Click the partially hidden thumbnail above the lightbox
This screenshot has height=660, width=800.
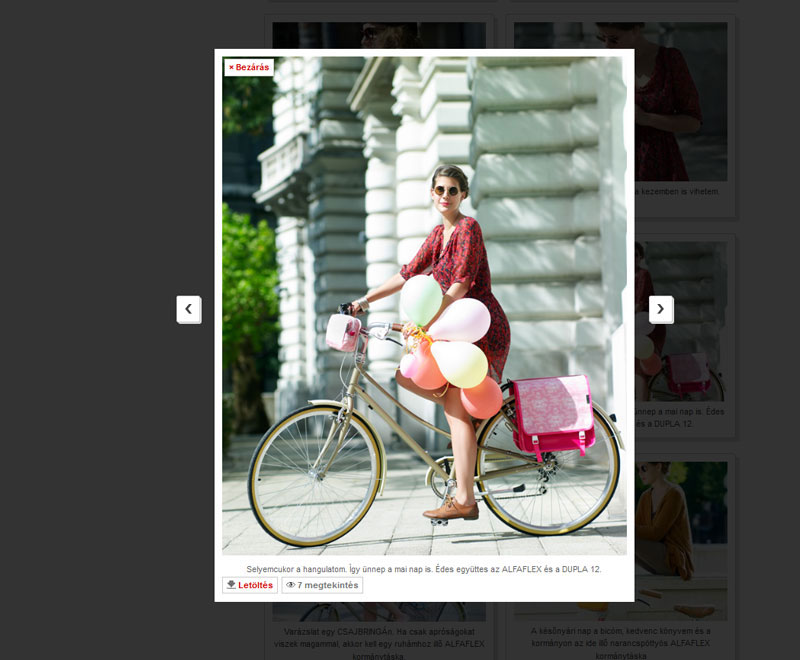378,35
